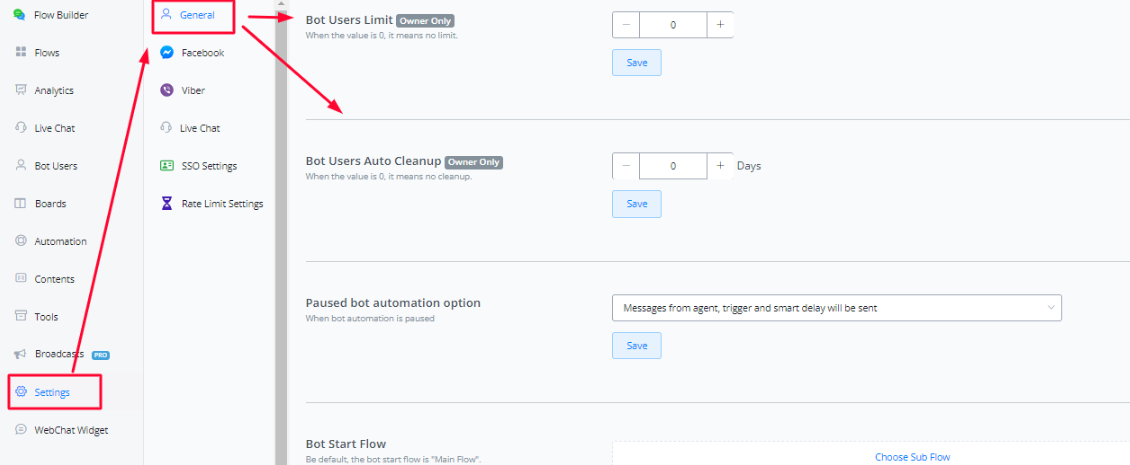This screenshot has width=1130, height=465.
Task: Save the paused bot automation option
Action: (x=637, y=345)
